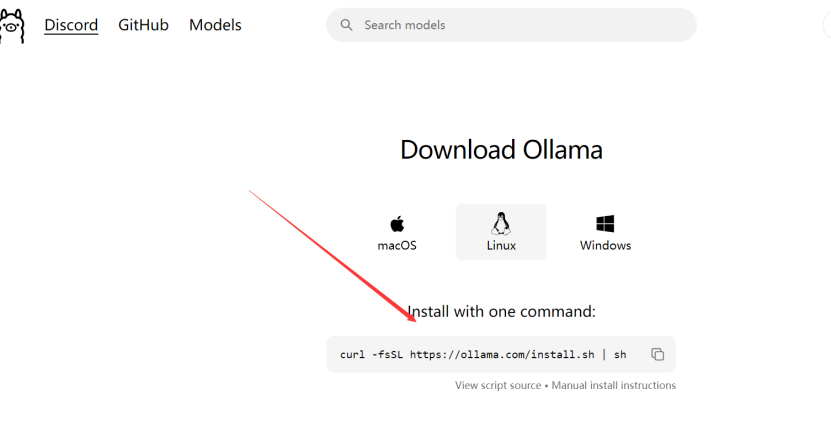This screenshot has height=428, width=831.
Task: Select the Windows download tab
Action: tap(605, 233)
